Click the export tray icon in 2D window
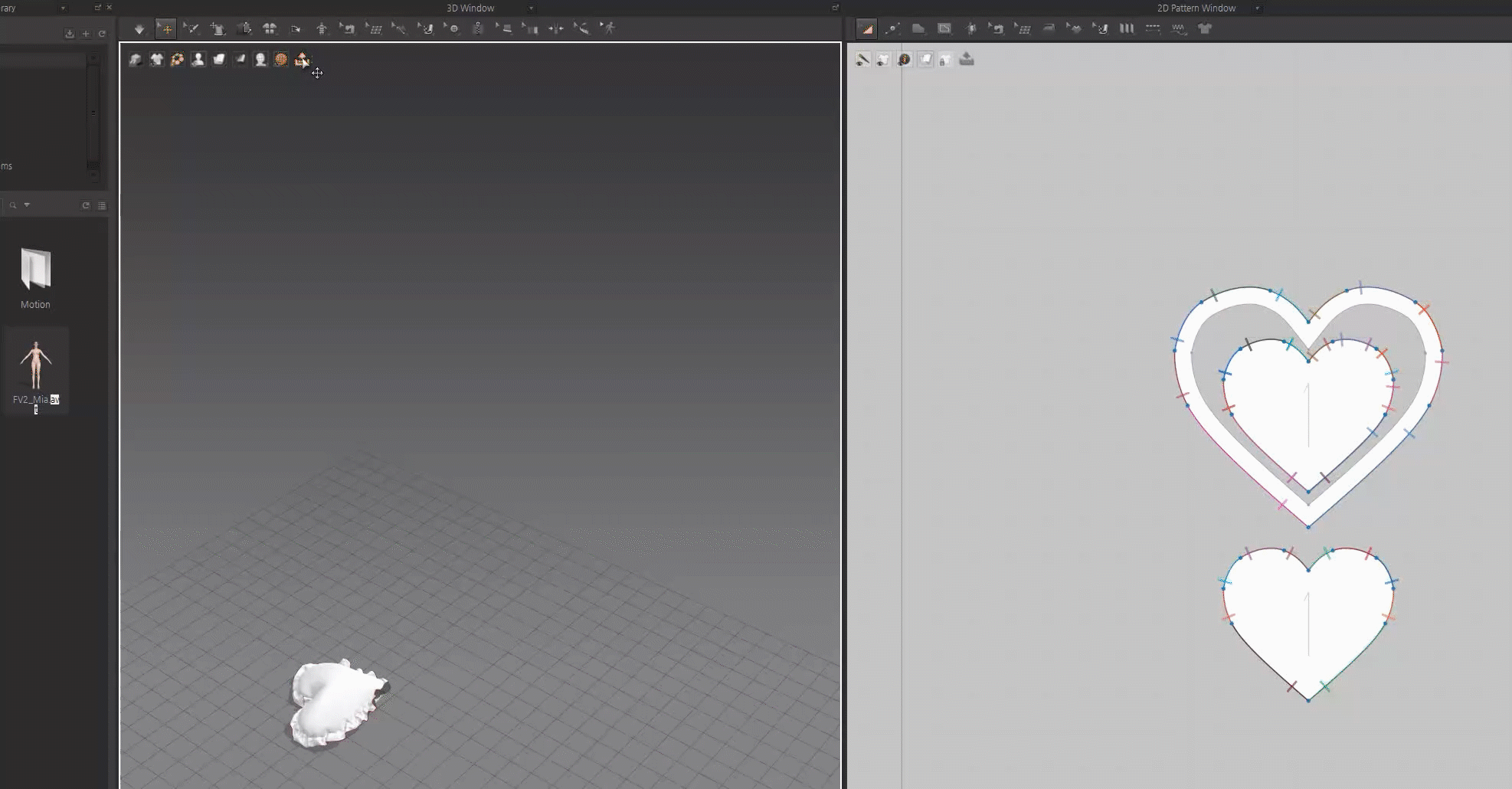The image size is (1512, 789). [x=967, y=59]
